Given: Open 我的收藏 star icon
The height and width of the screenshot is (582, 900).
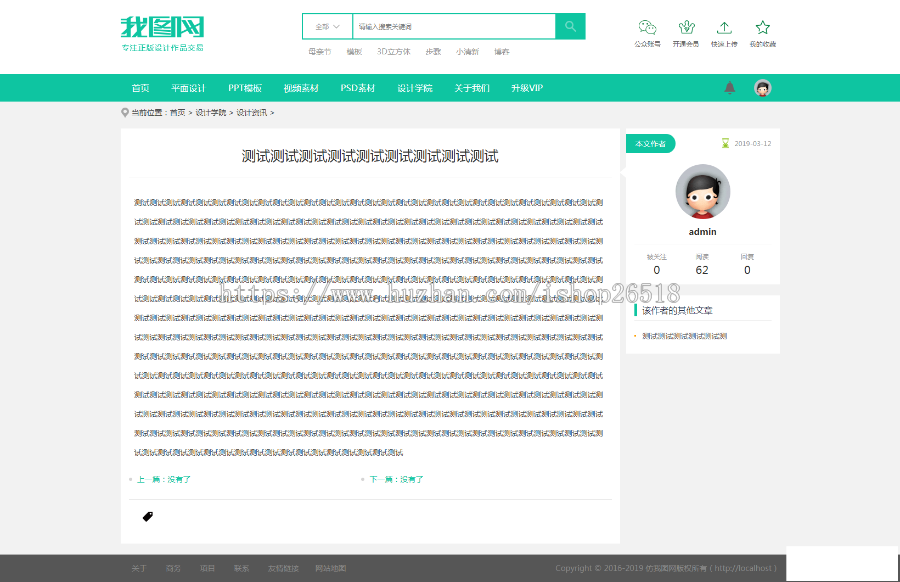Looking at the screenshot, I should 763,28.
